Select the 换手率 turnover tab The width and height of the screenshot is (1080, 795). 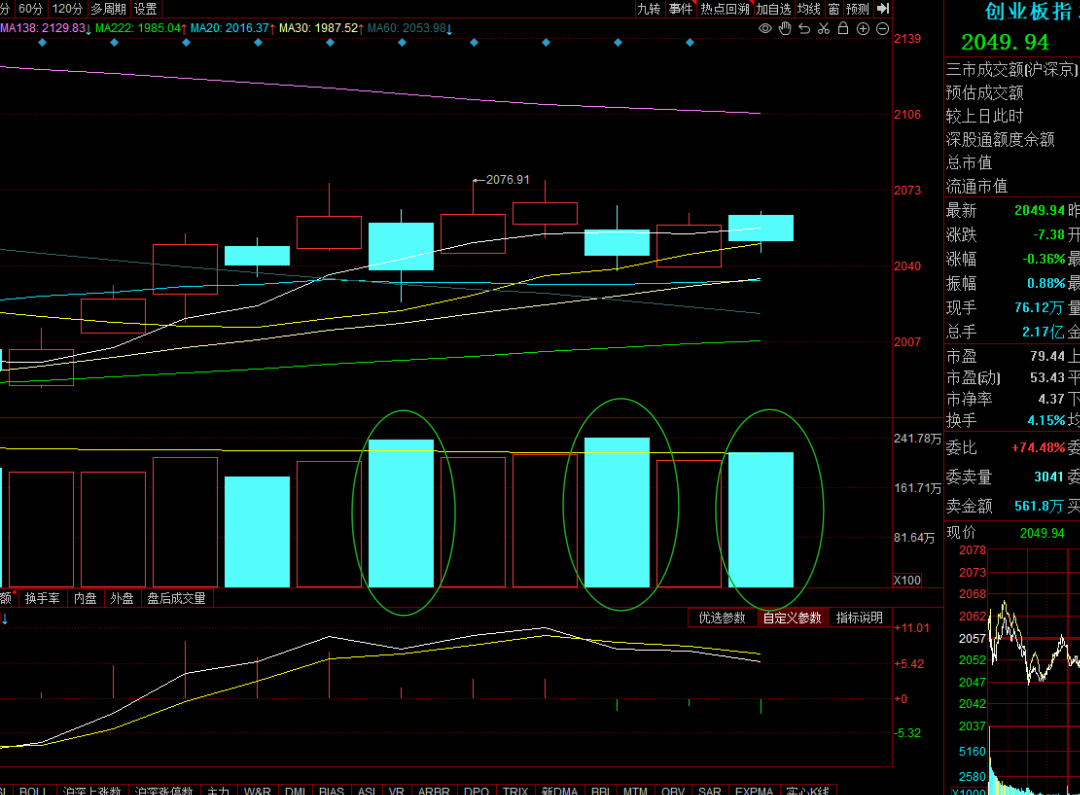42,598
